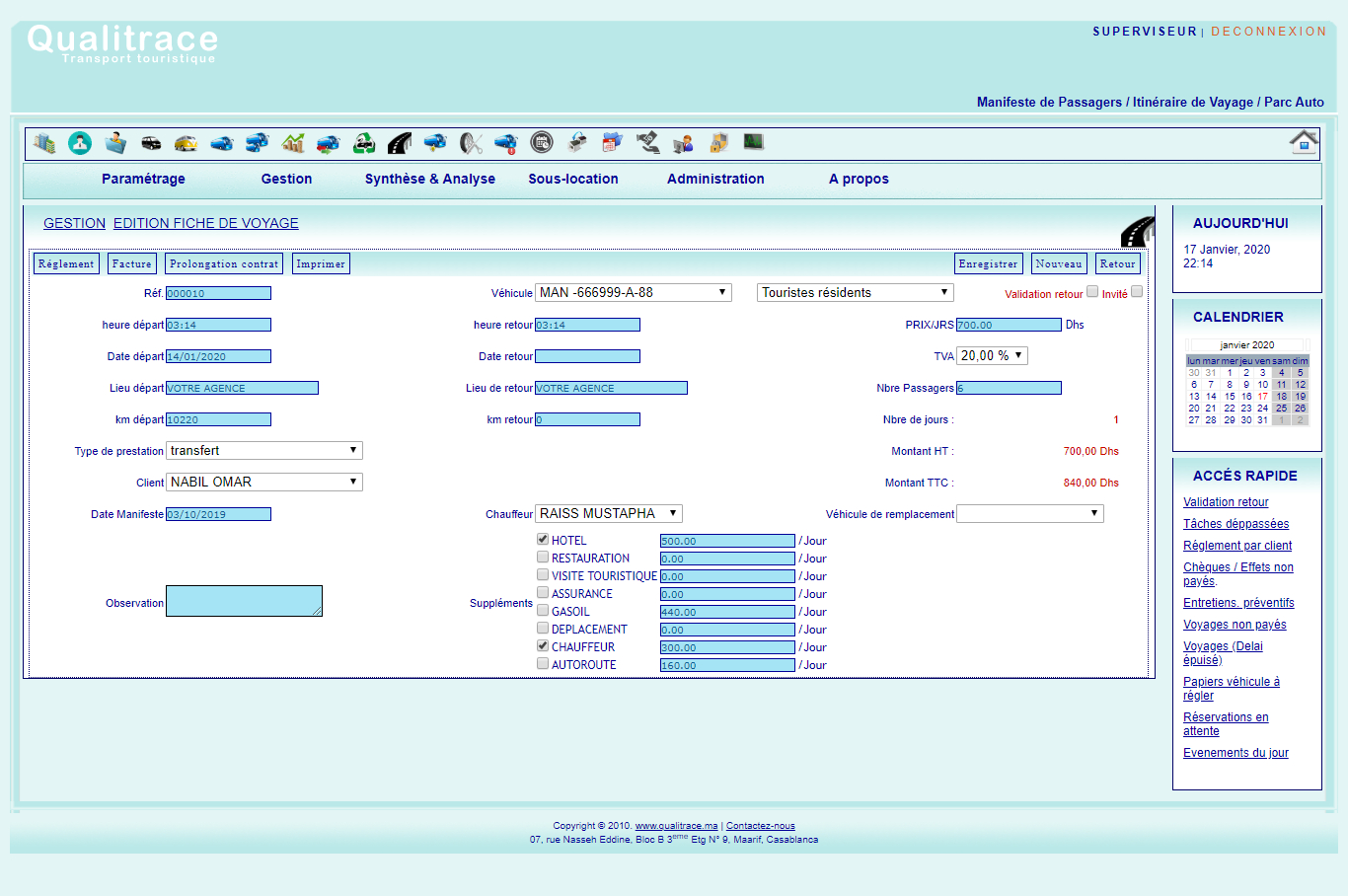Select the yellow van toolbar icon
The image size is (1348, 896).
[186, 143]
